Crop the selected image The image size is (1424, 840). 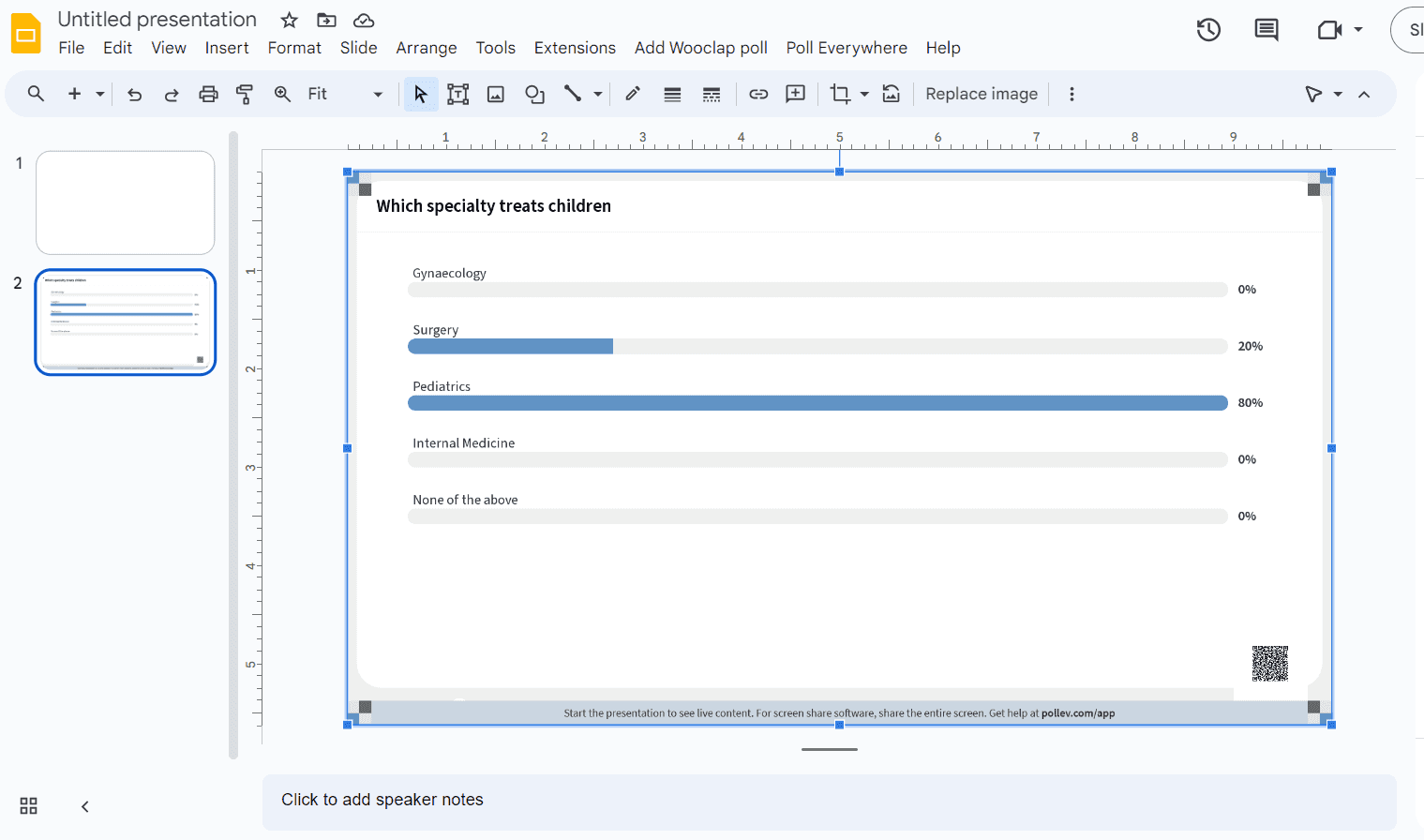pyautogui.click(x=840, y=94)
